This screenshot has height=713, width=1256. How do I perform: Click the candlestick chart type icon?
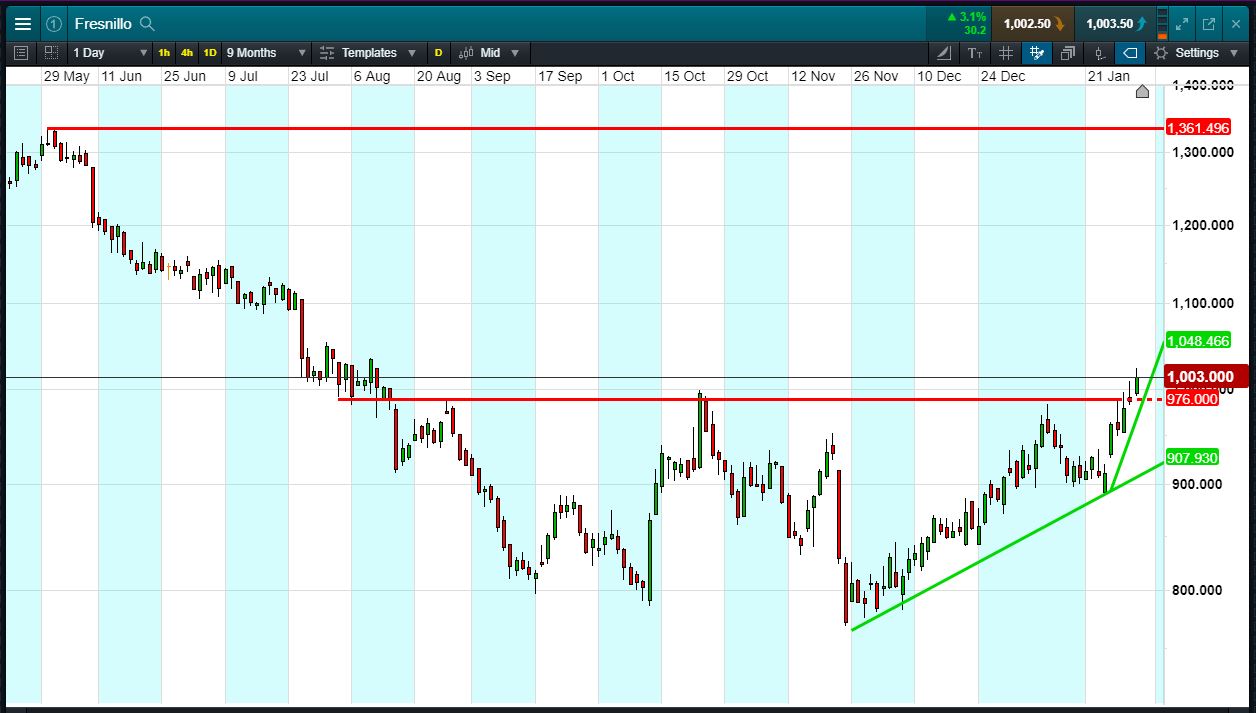pos(467,53)
